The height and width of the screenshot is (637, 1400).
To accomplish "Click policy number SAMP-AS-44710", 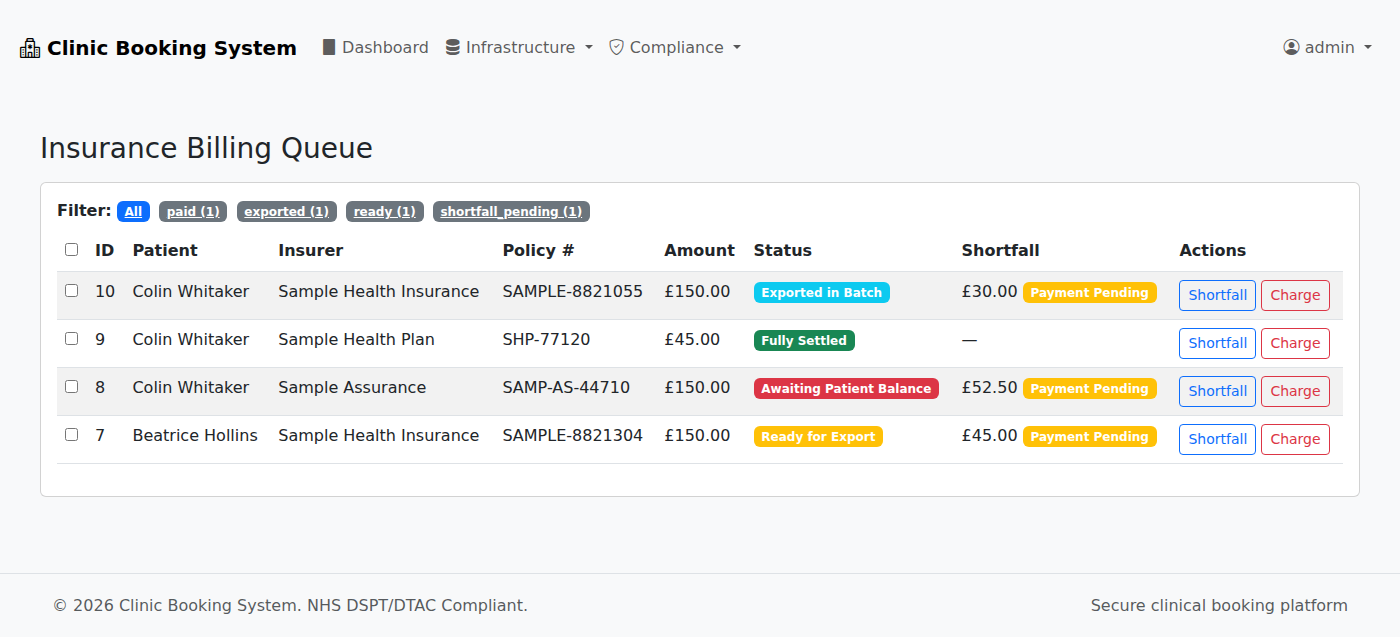I will pos(566,388).
